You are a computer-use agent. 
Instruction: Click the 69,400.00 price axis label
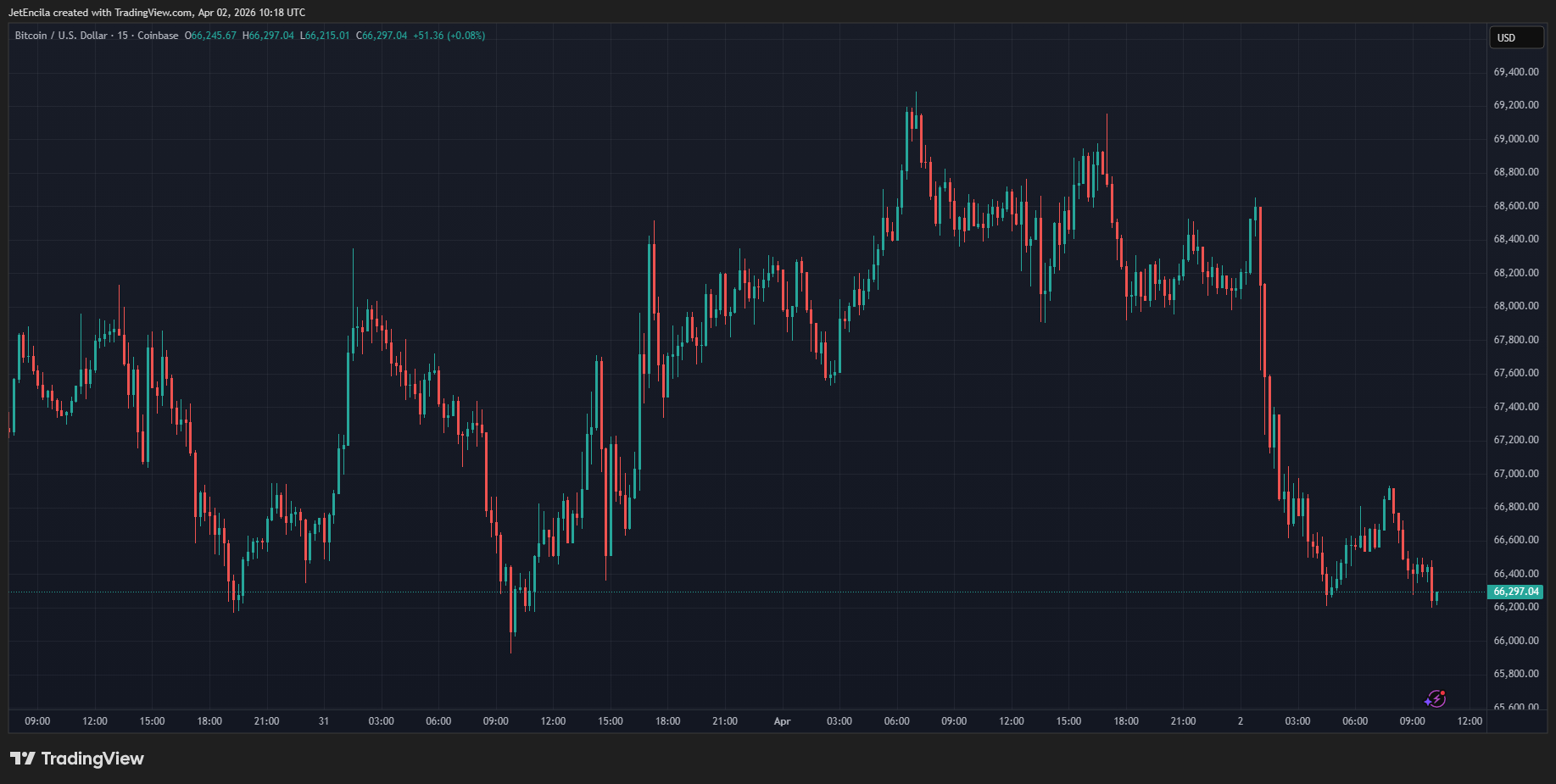coord(1515,72)
